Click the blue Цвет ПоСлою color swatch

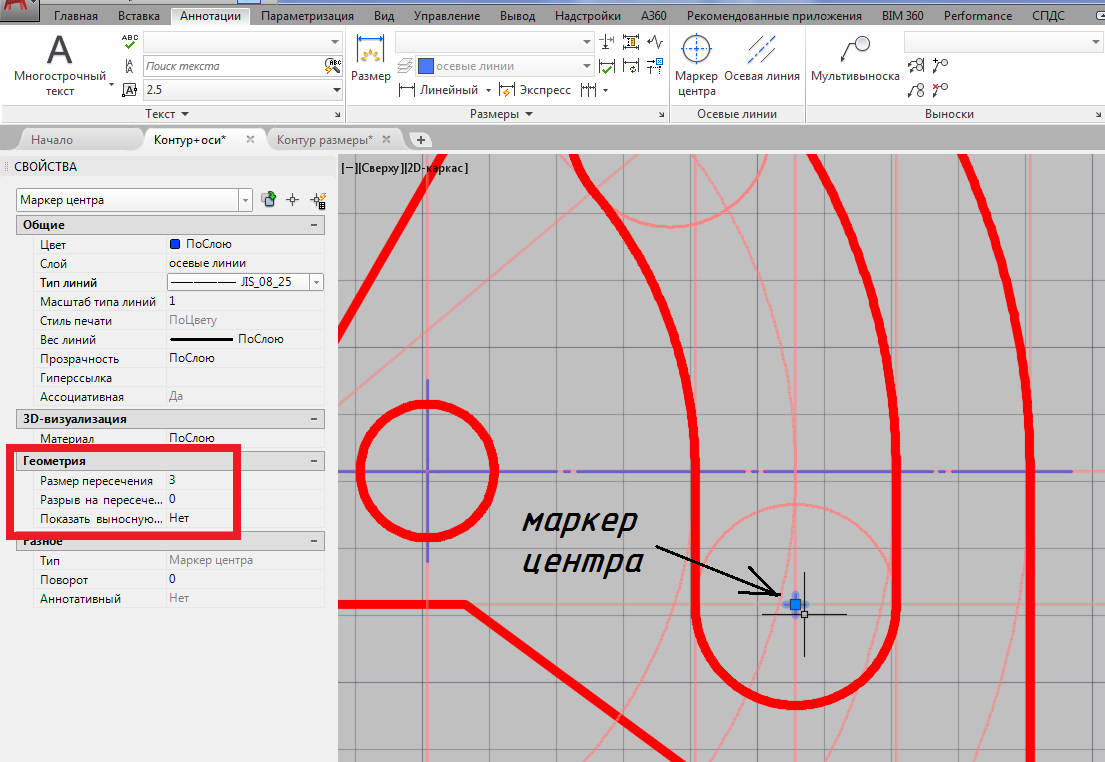176,244
